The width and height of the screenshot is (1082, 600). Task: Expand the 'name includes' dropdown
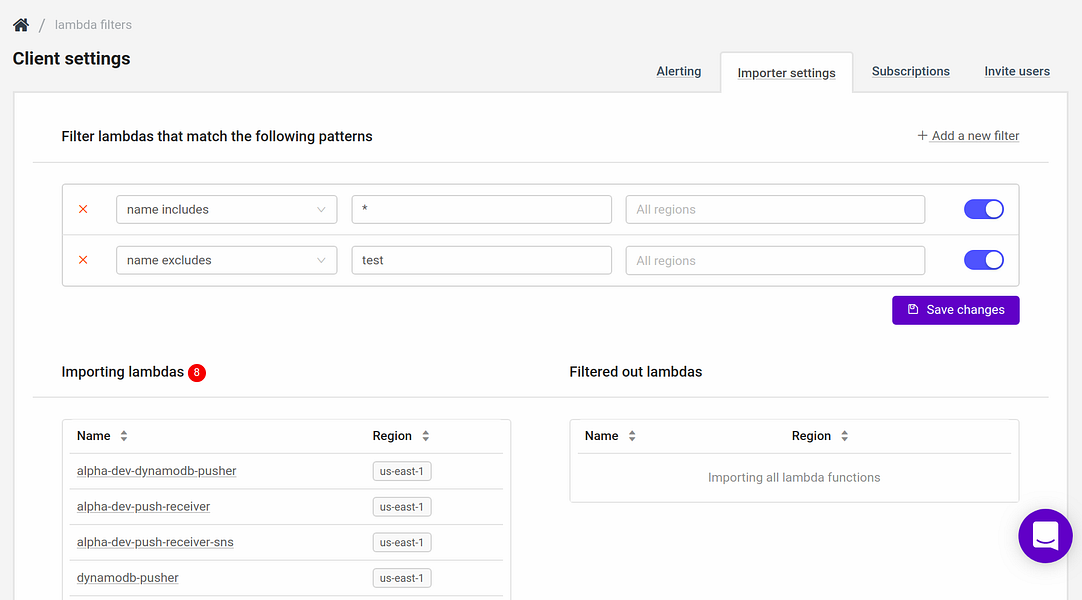(x=226, y=209)
